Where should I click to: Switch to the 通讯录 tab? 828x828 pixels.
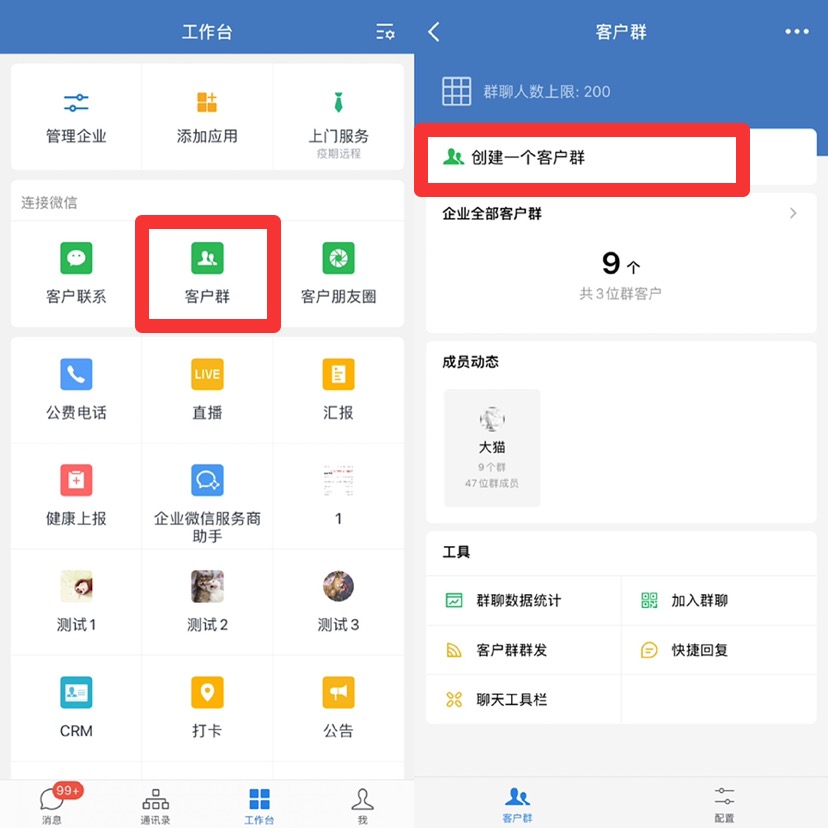click(155, 803)
